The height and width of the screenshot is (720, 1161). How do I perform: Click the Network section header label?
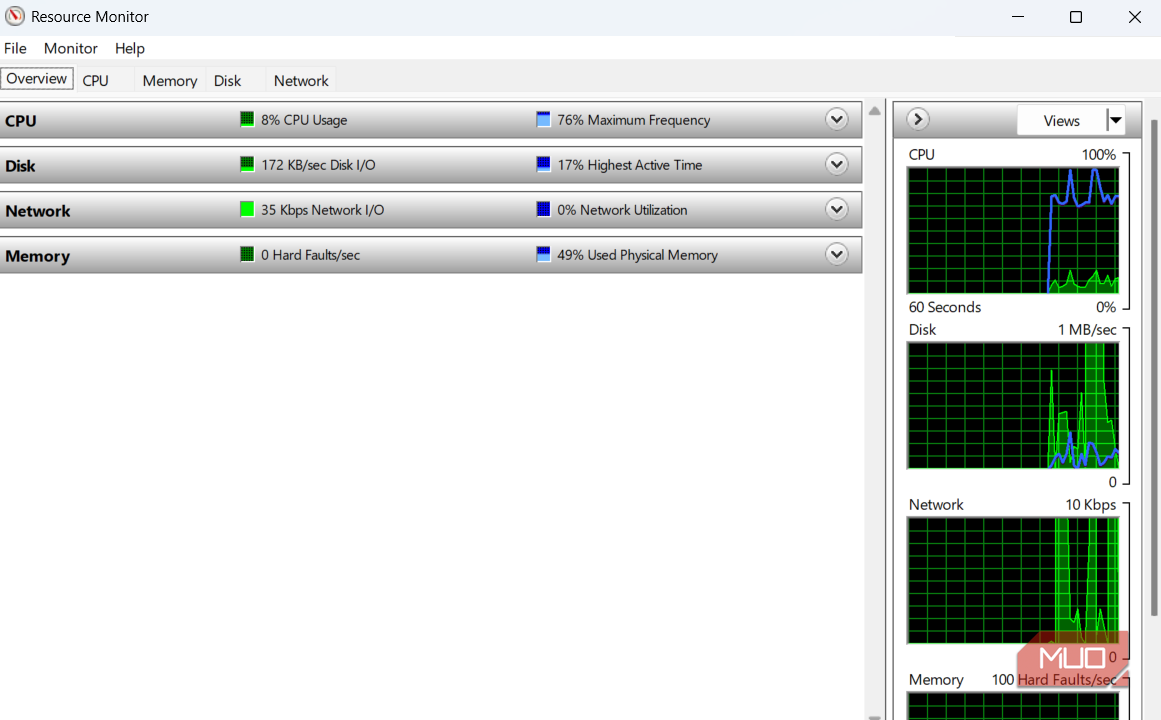[38, 211]
